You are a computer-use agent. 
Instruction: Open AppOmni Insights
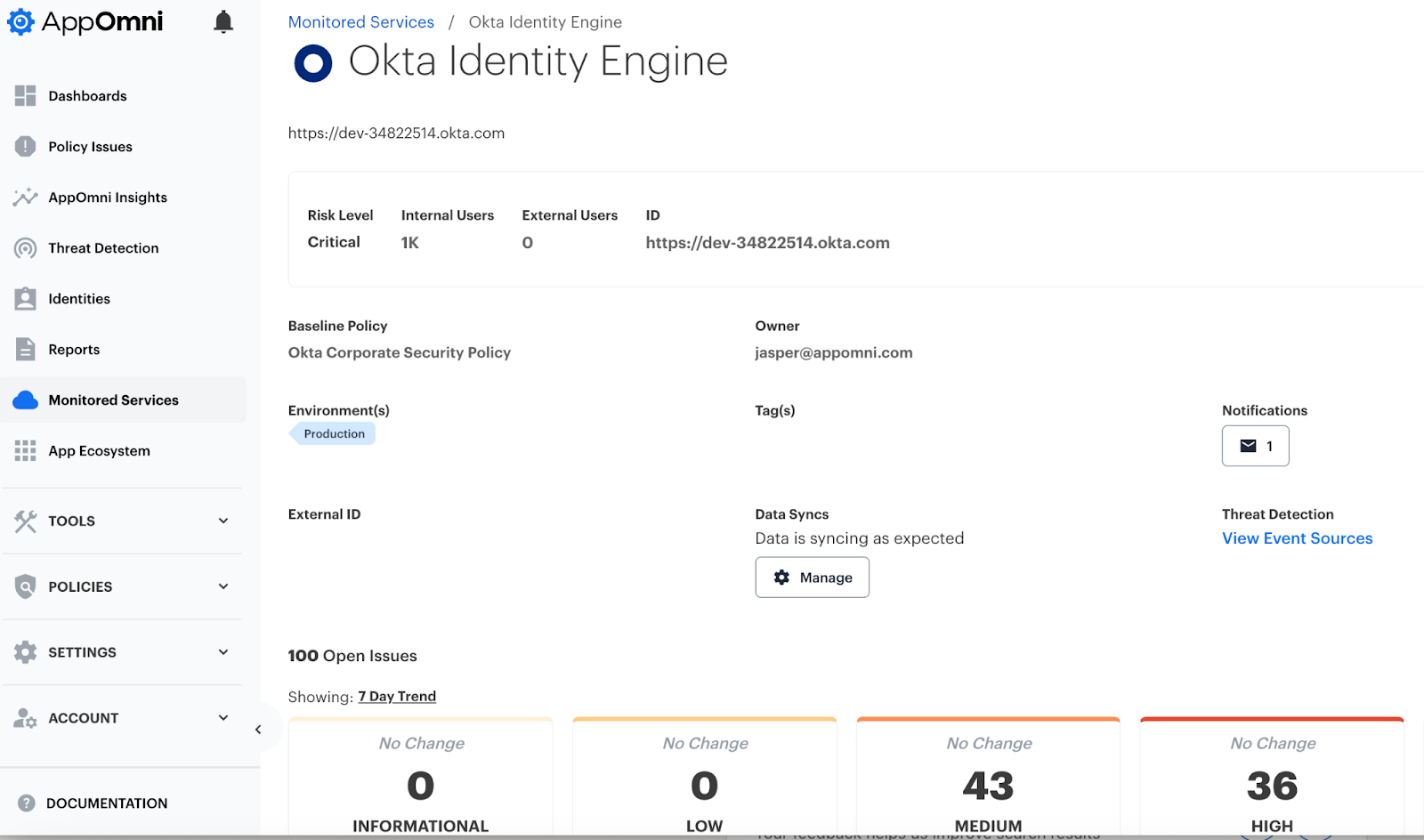point(107,197)
